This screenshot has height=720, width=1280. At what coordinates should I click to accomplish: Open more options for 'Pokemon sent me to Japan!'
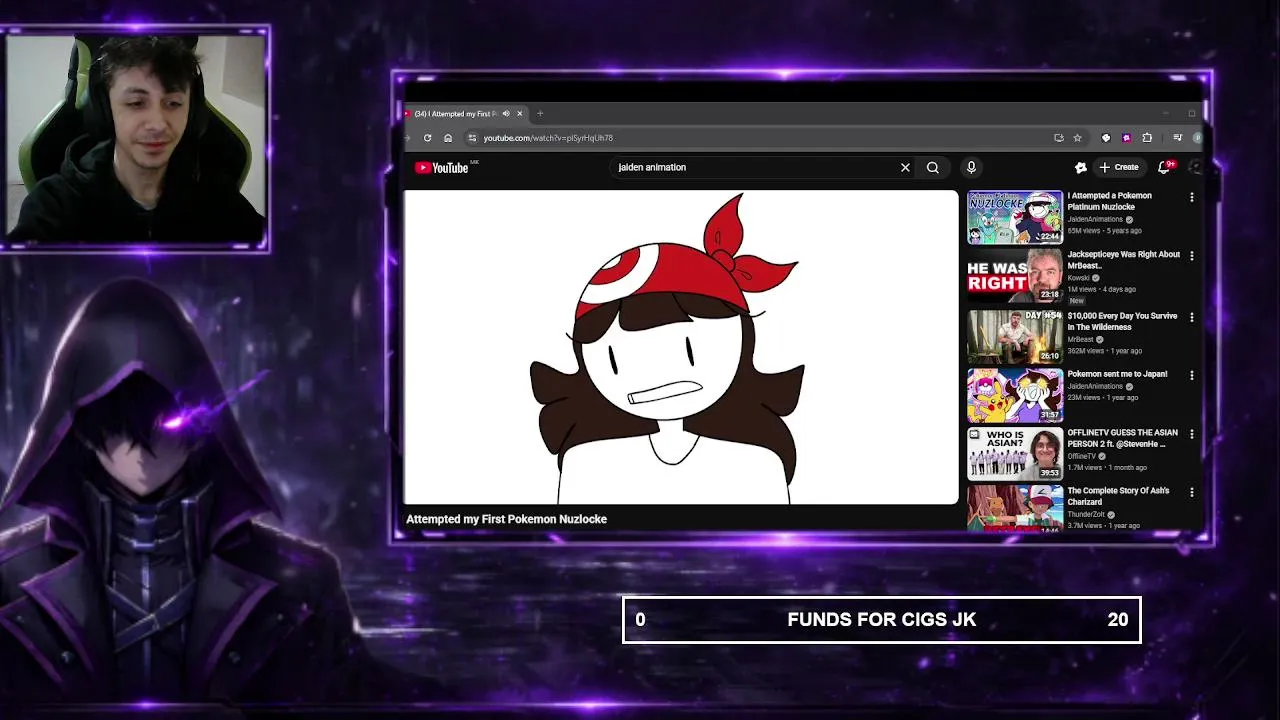click(x=1191, y=375)
